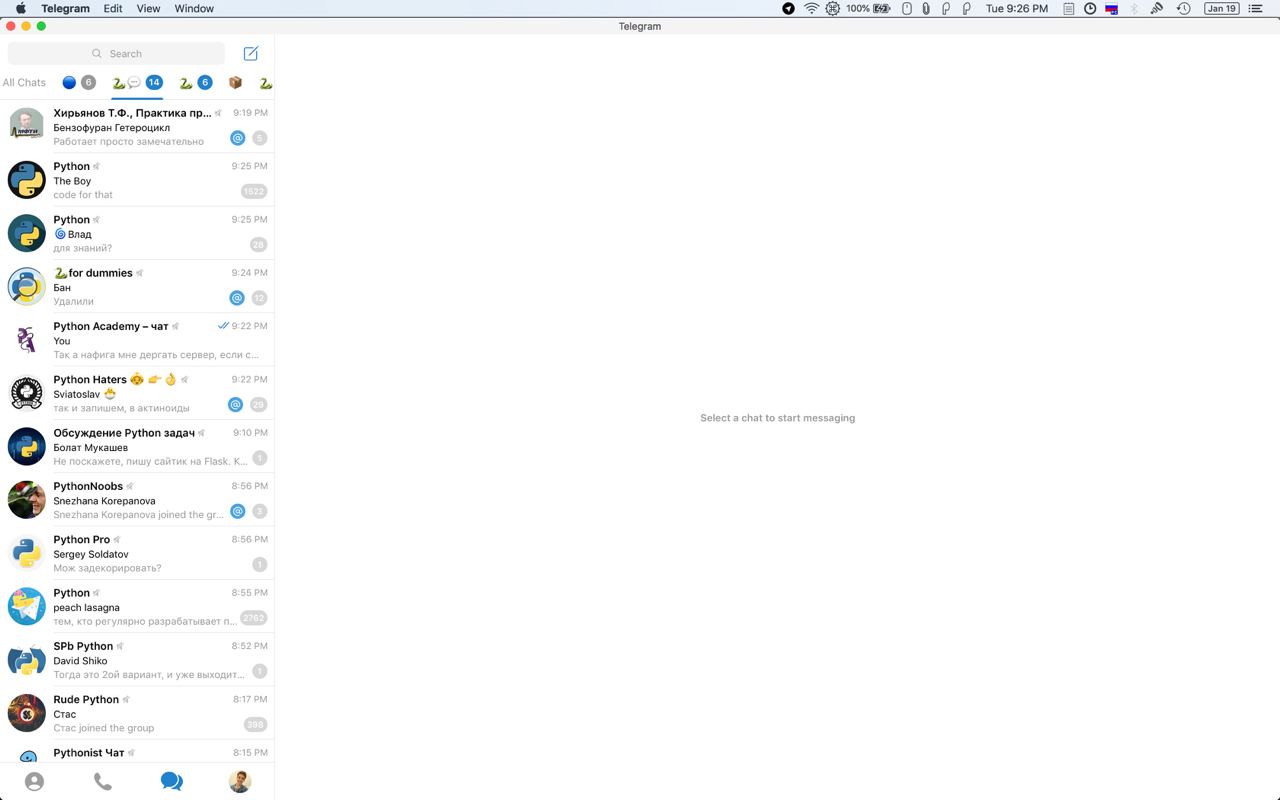
Task: Open the PythonNoobs chat
Action: coord(137,500)
